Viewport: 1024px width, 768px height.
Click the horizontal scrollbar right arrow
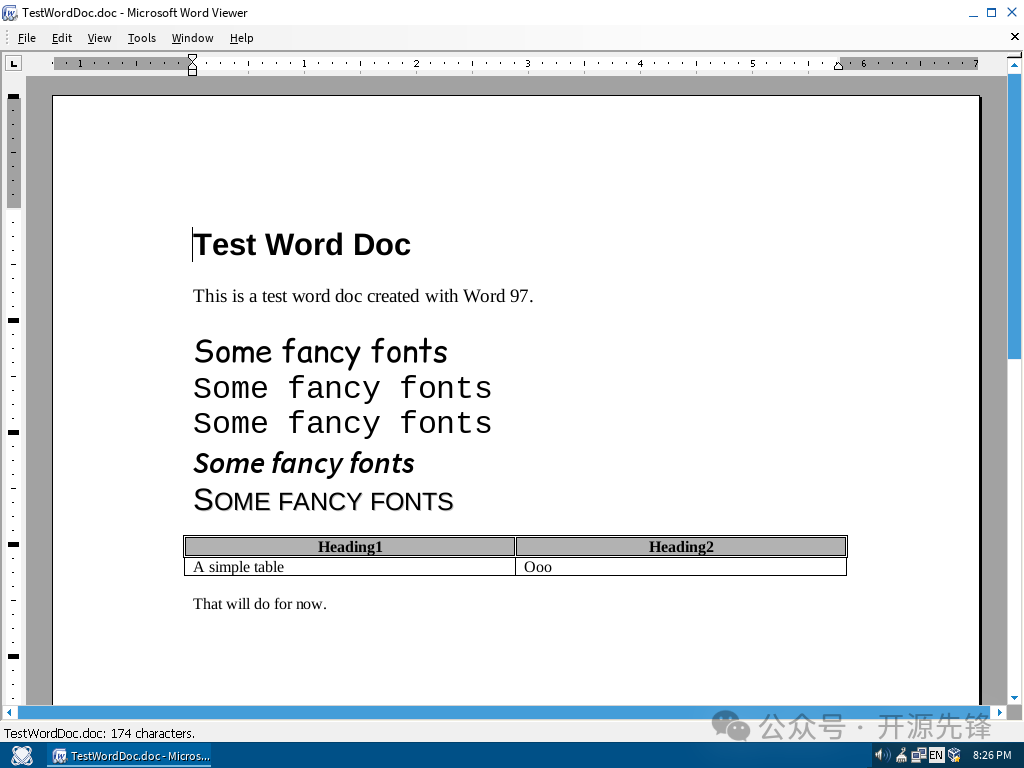tap(999, 712)
